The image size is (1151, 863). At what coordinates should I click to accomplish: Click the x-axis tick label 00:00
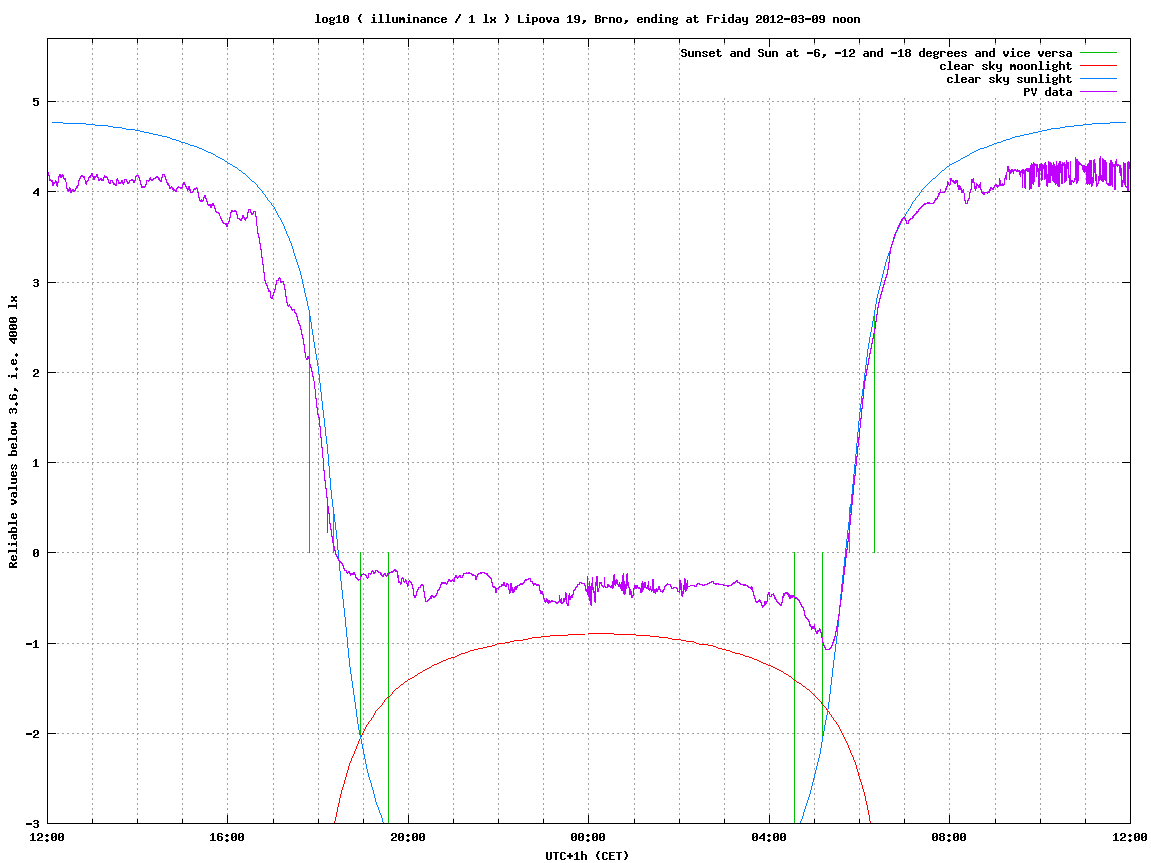[x=589, y=837]
